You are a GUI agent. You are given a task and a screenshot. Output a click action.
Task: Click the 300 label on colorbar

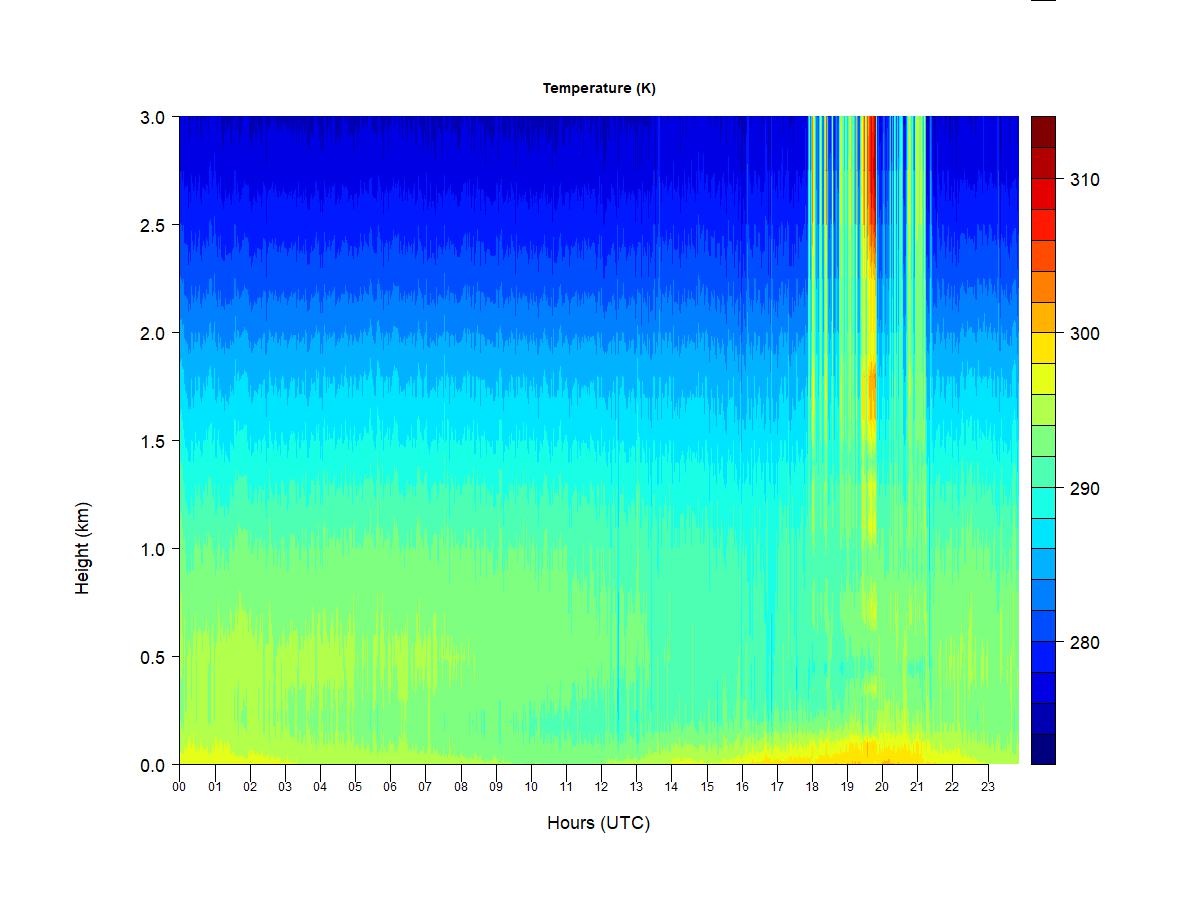pyautogui.click(x=1084, y=334)
